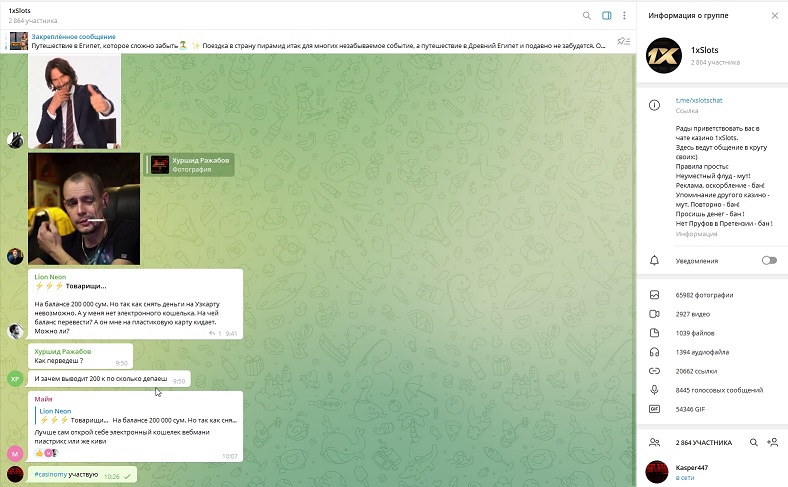Image resolution: width=788 pixels, height=487 pixels.
Task: Toggle the notifications switch
Action: (769, 260)
